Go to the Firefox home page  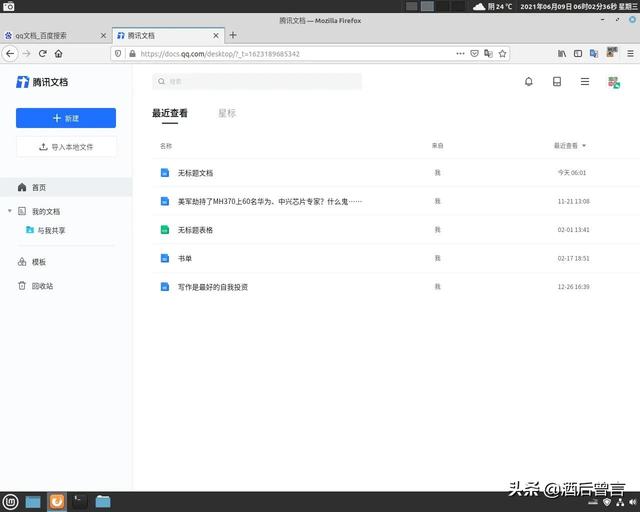coord(59,53)
